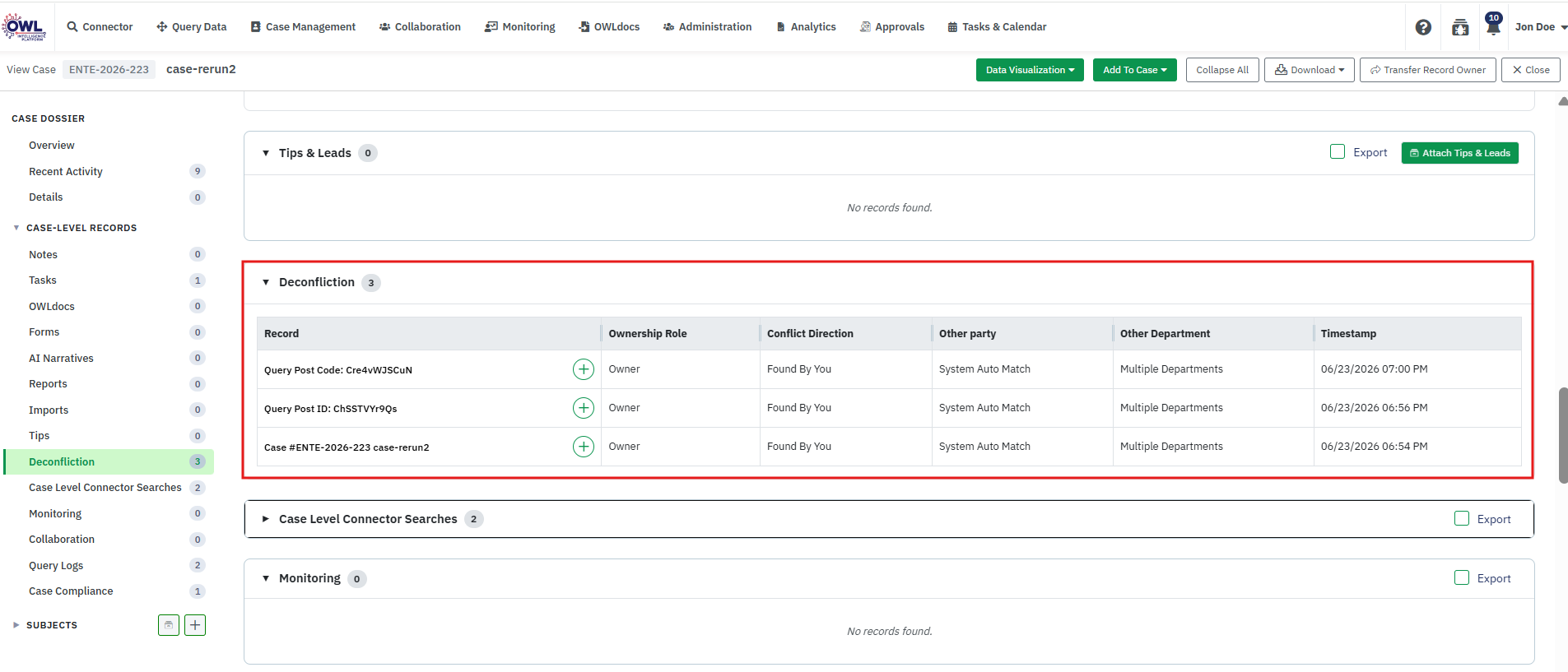
Task: Add the Case #ENTE-2026-223 case-rerun2 record
Action: point(584,447)
